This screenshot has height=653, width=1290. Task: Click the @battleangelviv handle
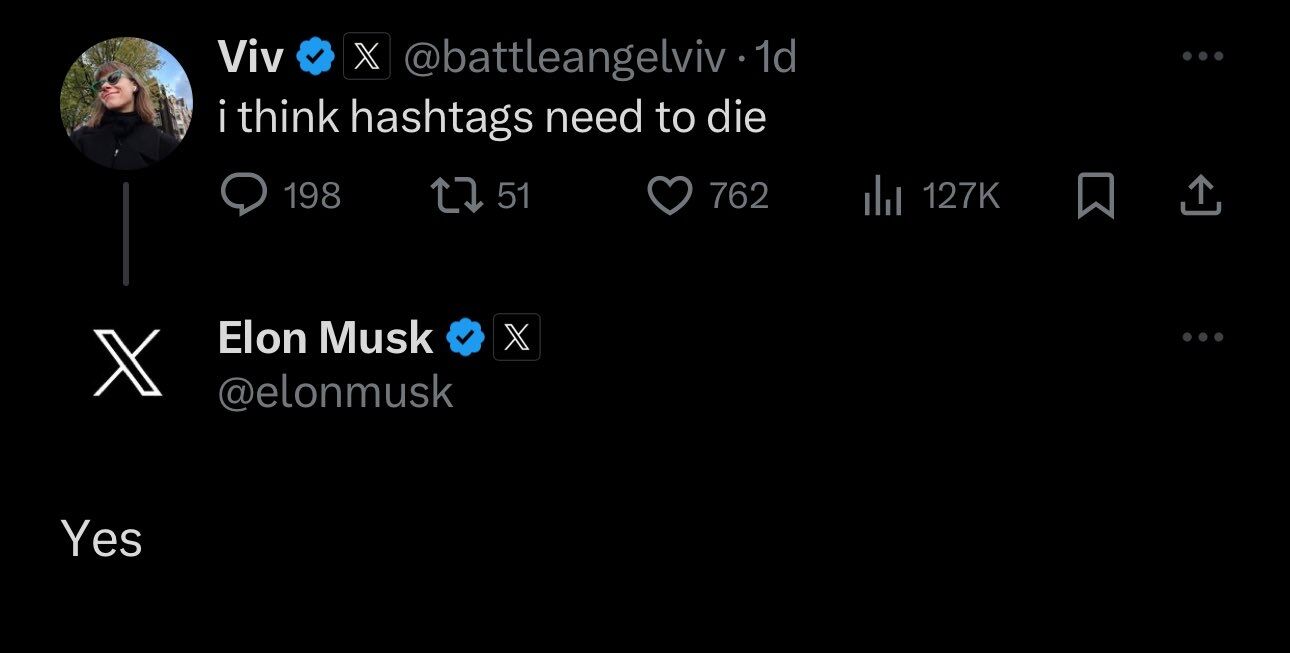click(564, 59)
